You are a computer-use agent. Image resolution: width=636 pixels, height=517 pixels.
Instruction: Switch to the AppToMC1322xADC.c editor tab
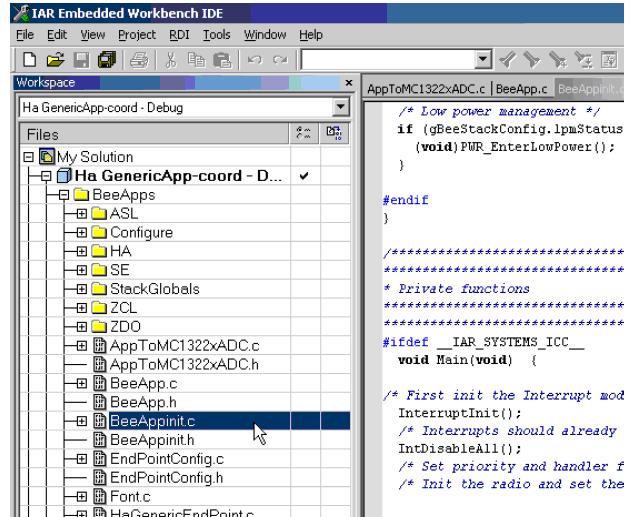click(x=426, y=89)
